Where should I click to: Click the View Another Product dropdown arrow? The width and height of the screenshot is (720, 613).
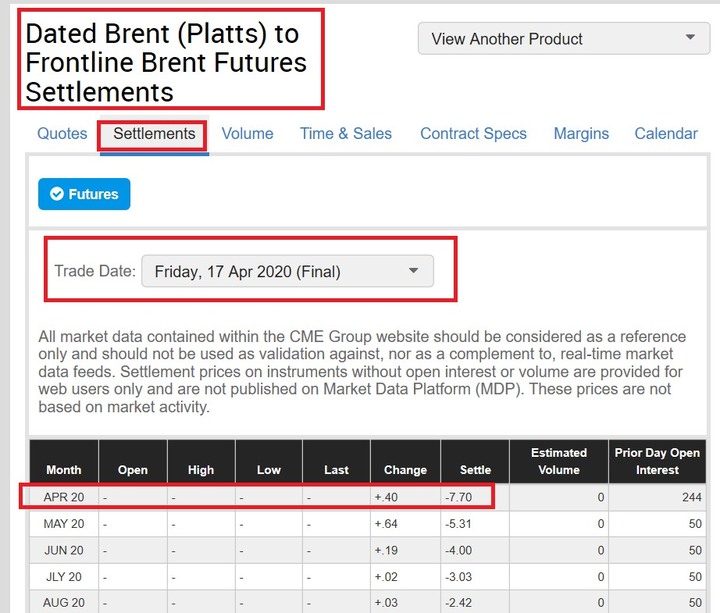[x=690, y=37]
